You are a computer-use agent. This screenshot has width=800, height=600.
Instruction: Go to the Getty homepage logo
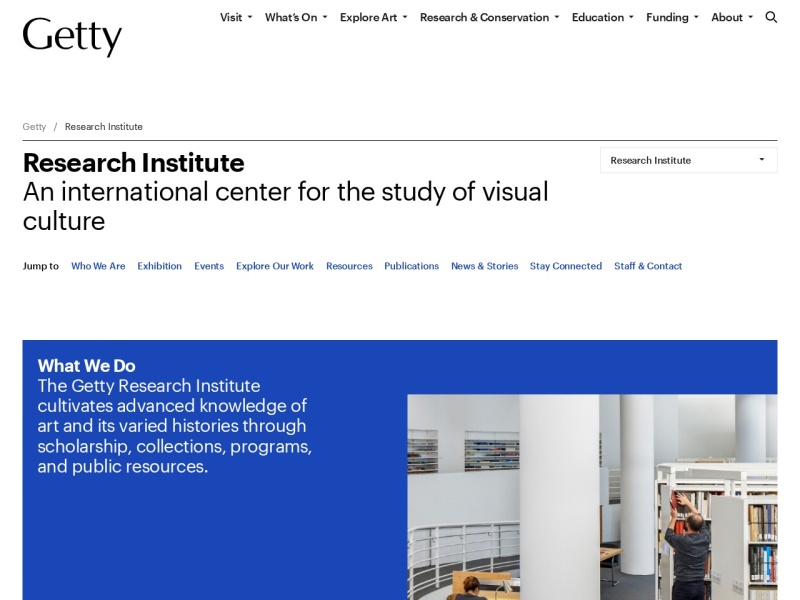click(x=72, y=36)
